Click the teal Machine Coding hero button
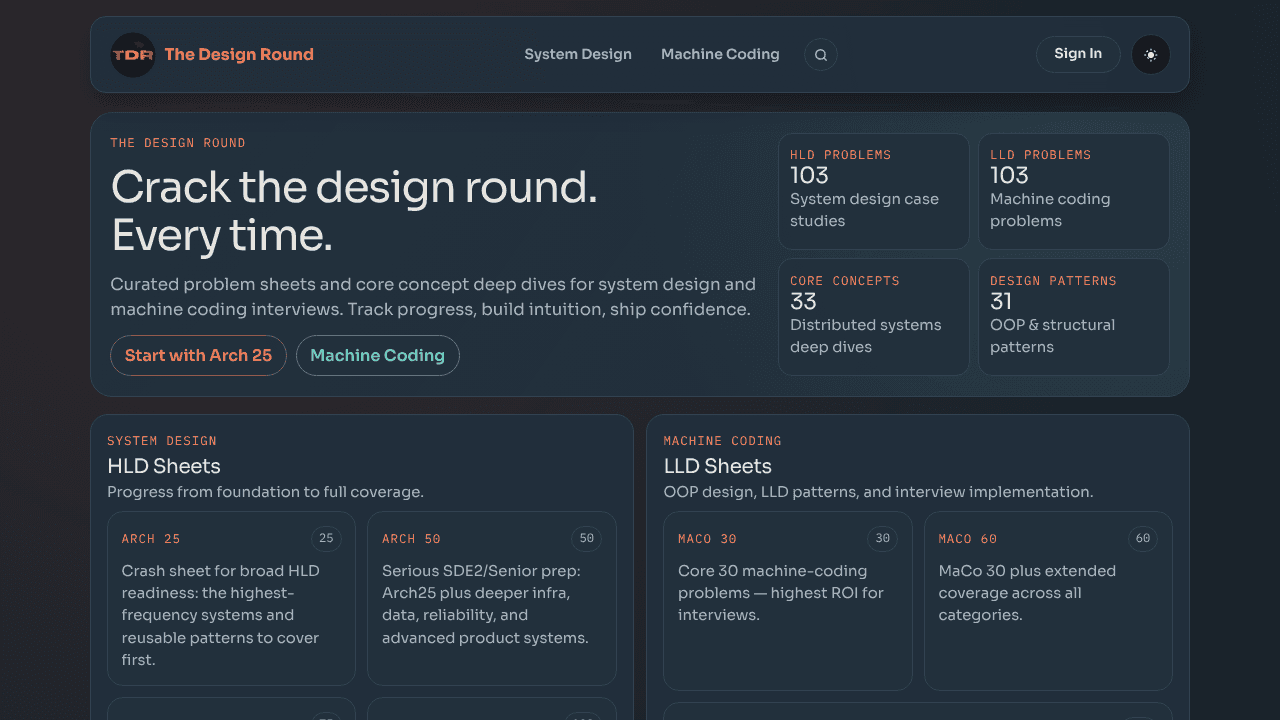The height and width of the screenshot is (720, 1280). tap(377, 356)
